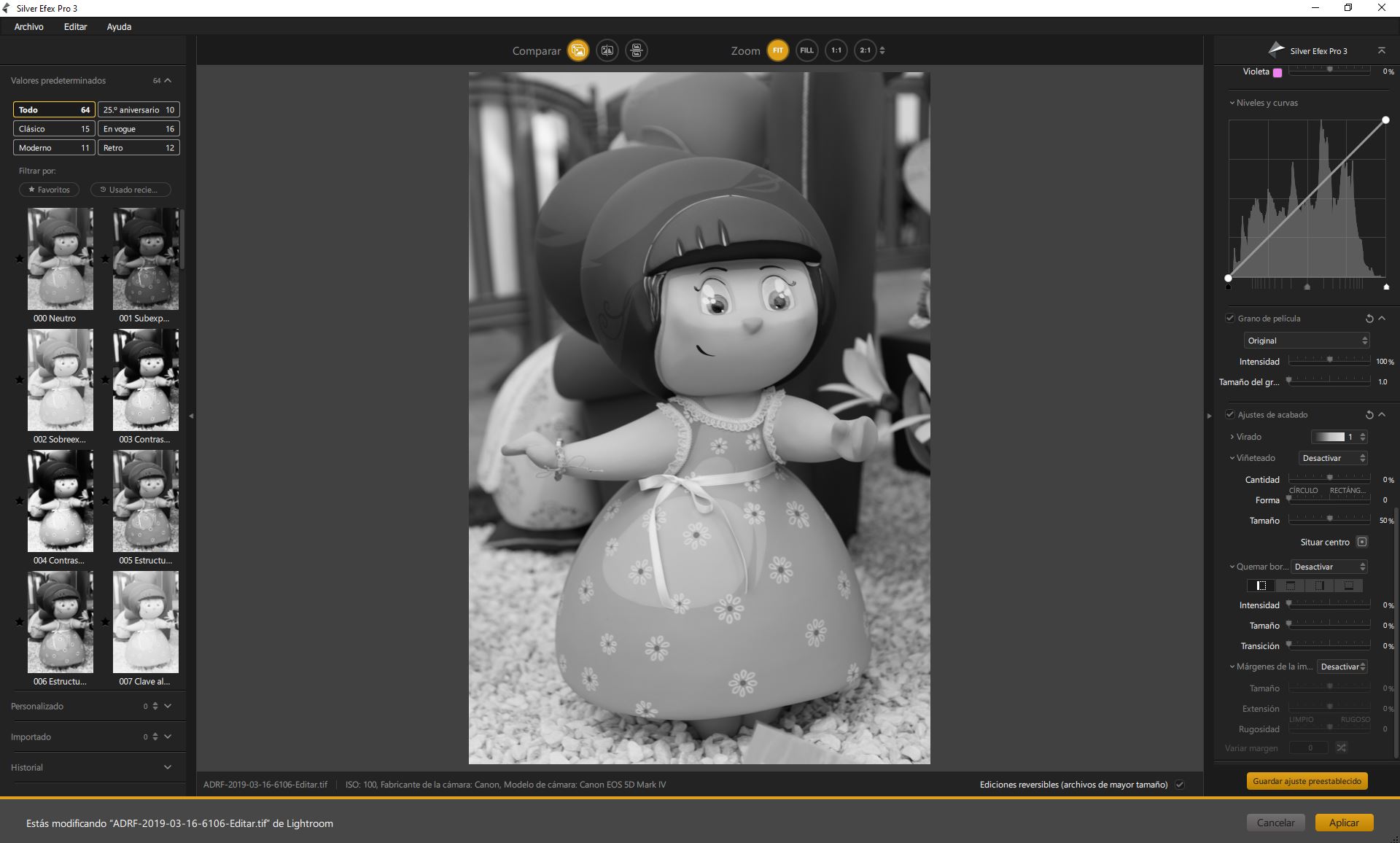The height and width of the screenshot is (843, 1400).
Task: Select the Clásico preset category
Action: point(54,128)
